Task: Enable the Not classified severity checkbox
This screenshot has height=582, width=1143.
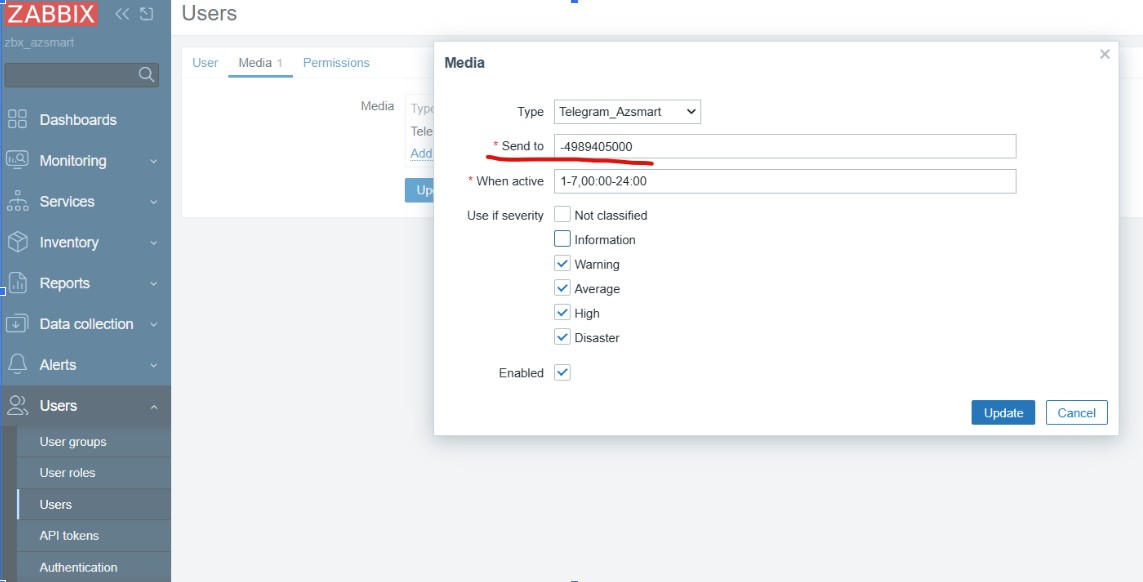Action: 562,215
